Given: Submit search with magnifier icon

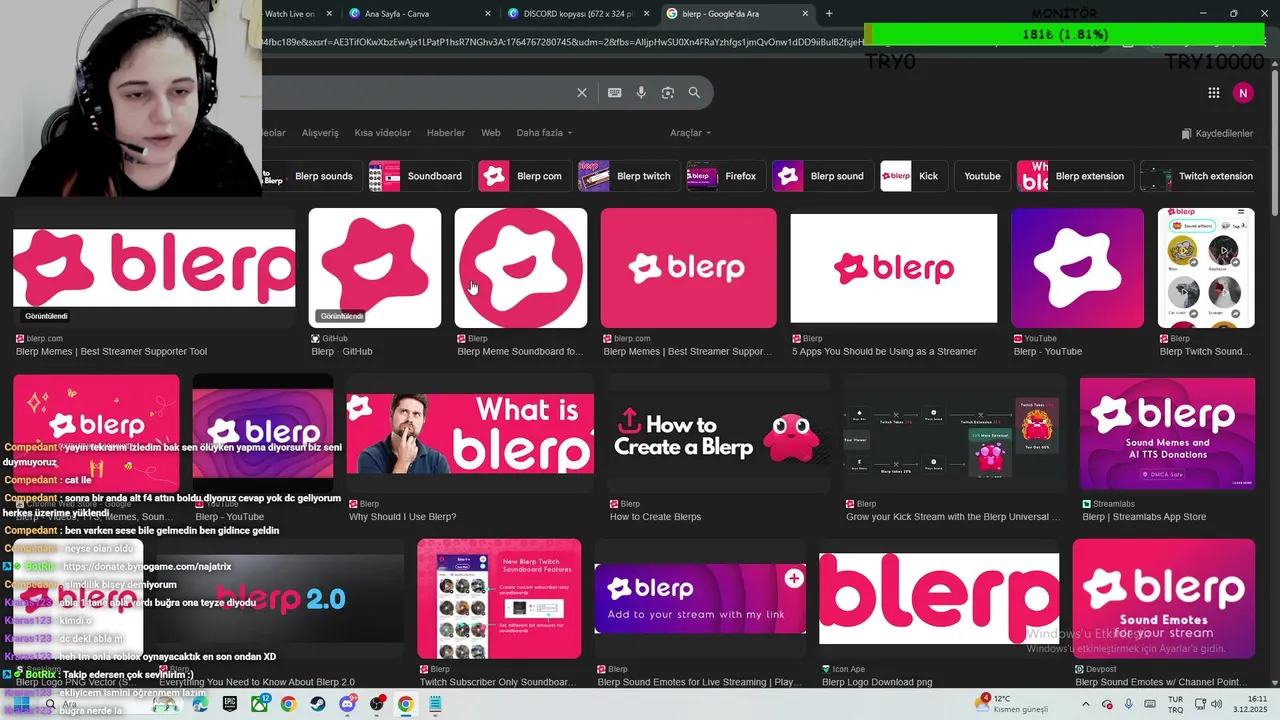Looking at the screenshot, I should point(694,92).
